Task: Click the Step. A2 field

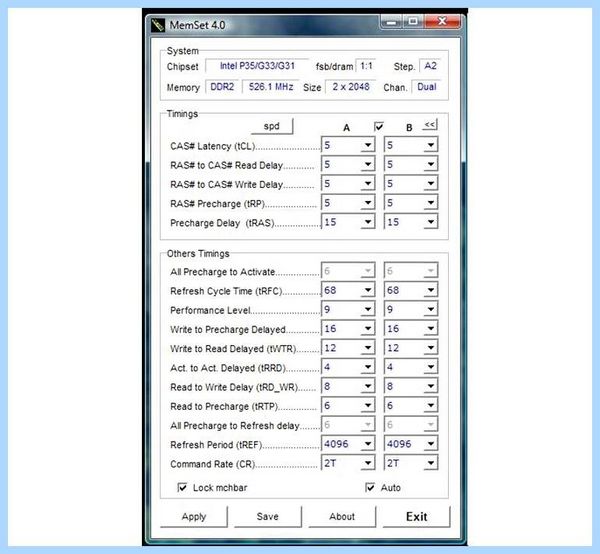Action: pos(430,66)
